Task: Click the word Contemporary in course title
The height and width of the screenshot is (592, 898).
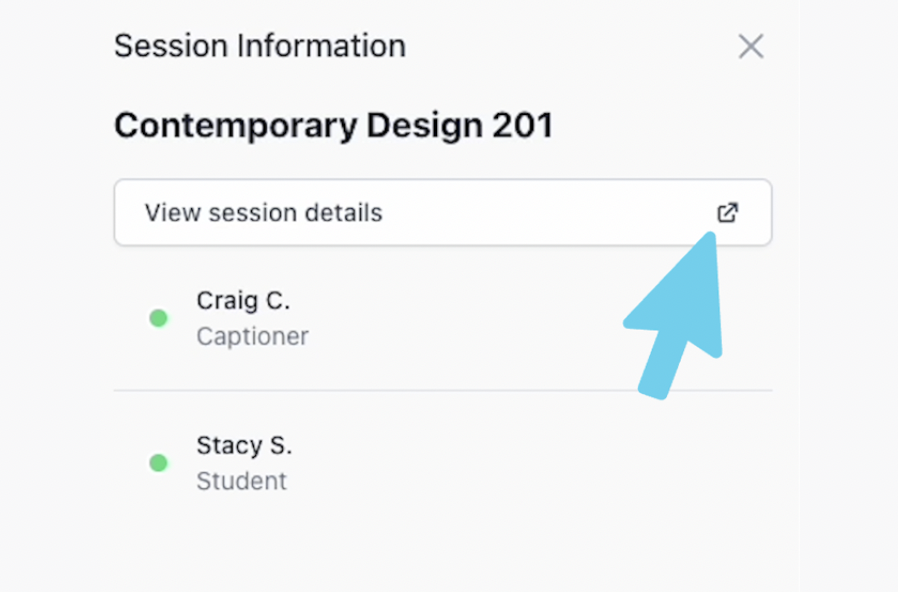Action: [235, 126]
